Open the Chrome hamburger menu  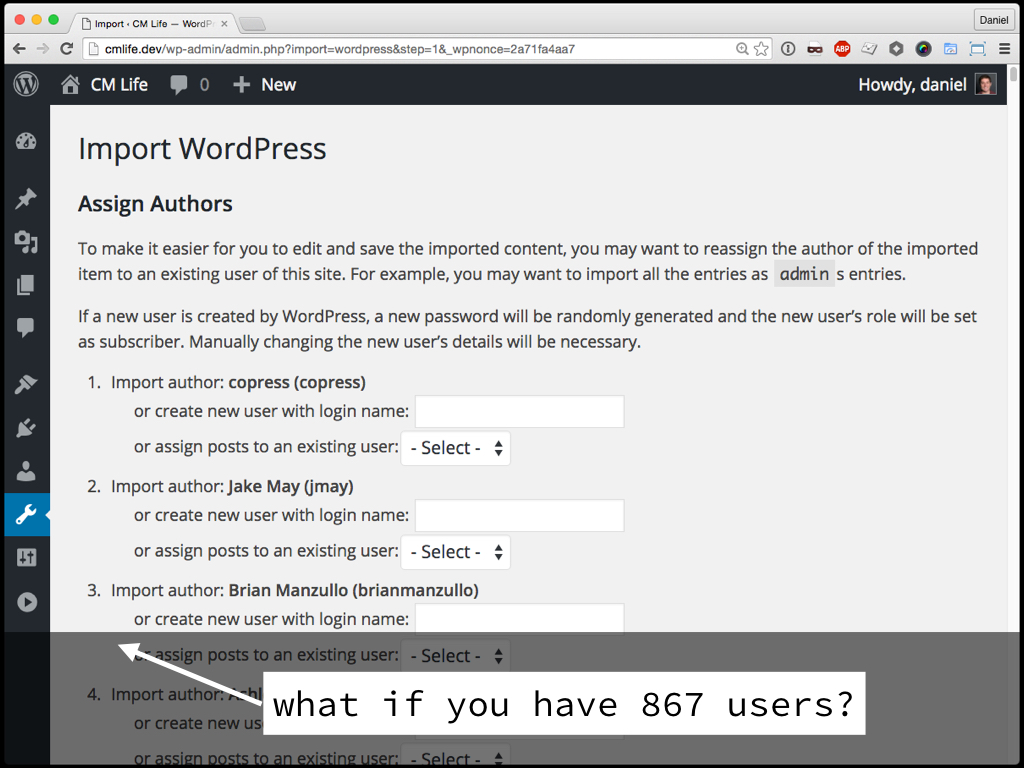(x=1004, y=49)
